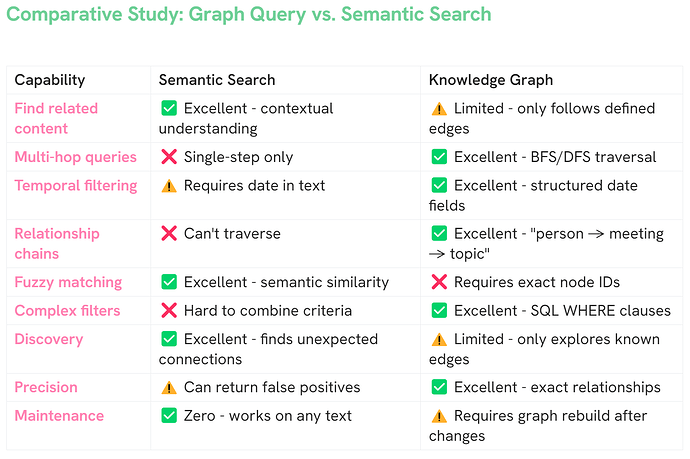Click the red cross beside "Can't traverse"
690x459 pixels.
[169, 234]
